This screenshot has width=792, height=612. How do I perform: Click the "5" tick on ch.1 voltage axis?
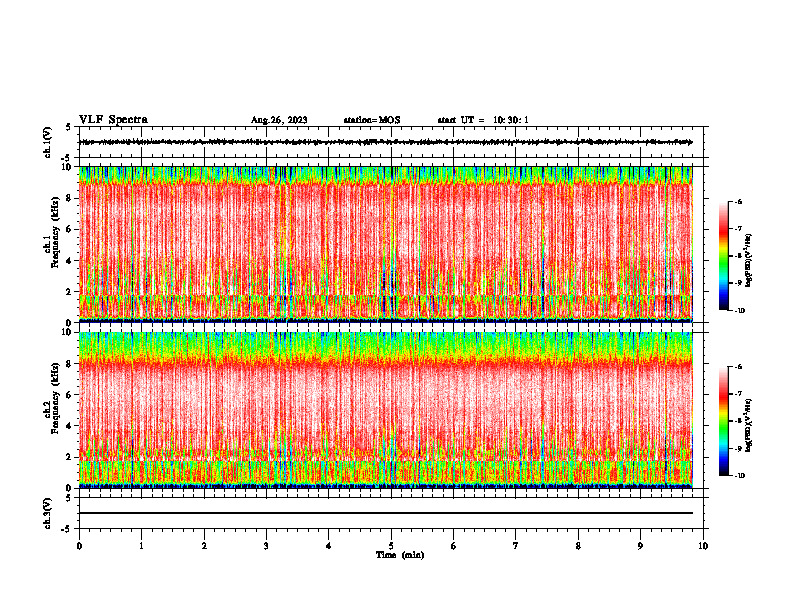[x=70, y=127]
